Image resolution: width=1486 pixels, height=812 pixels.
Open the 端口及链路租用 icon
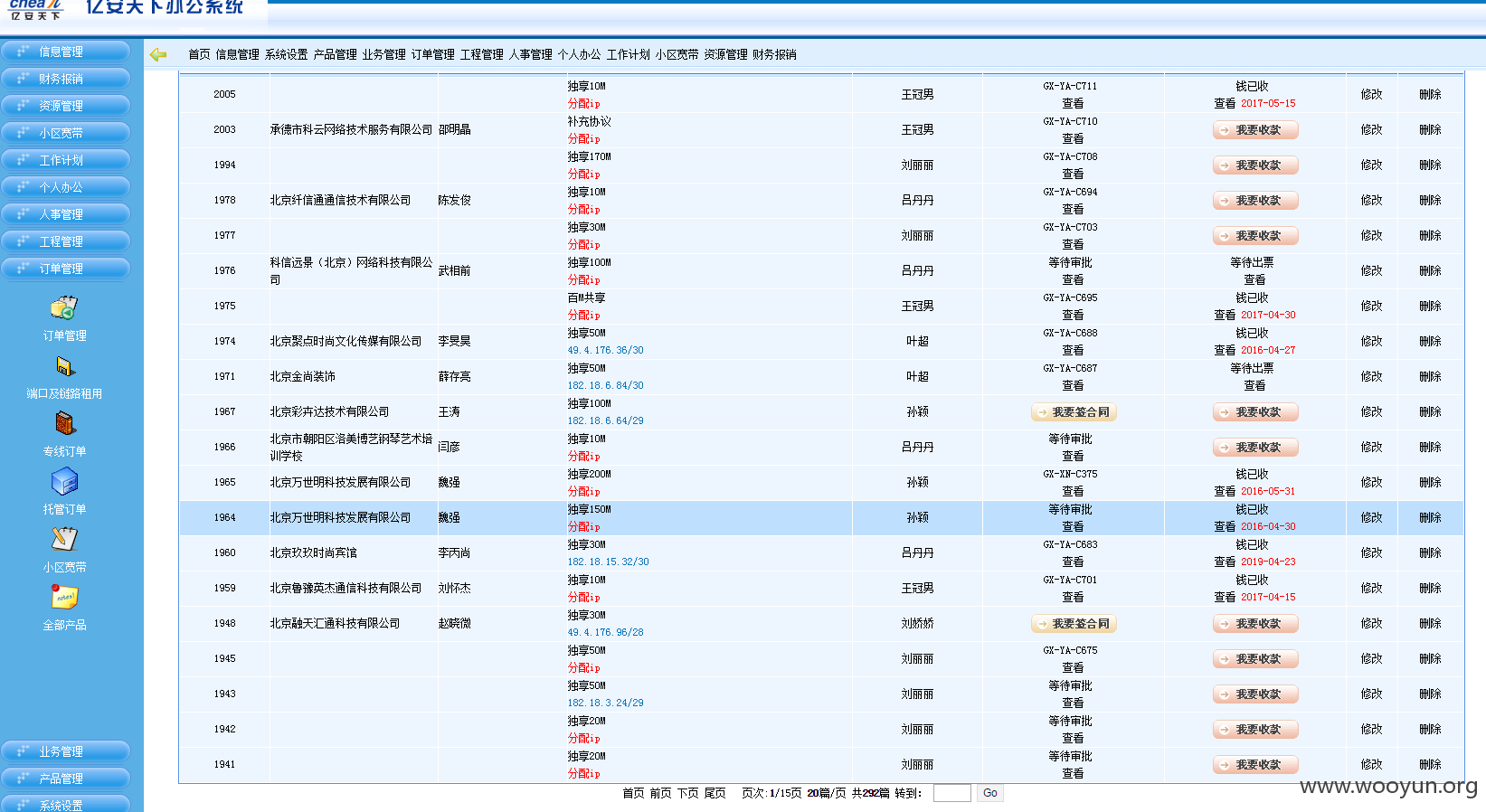coord(64,366)
